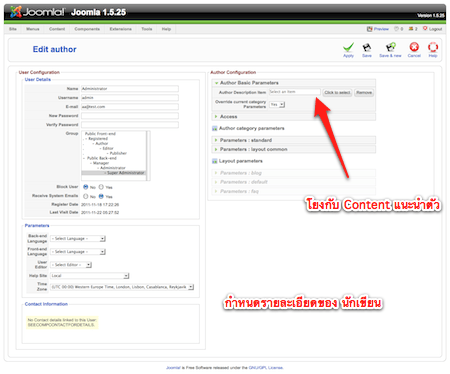Open the Front-end Language dropdown

coord(78,252)
